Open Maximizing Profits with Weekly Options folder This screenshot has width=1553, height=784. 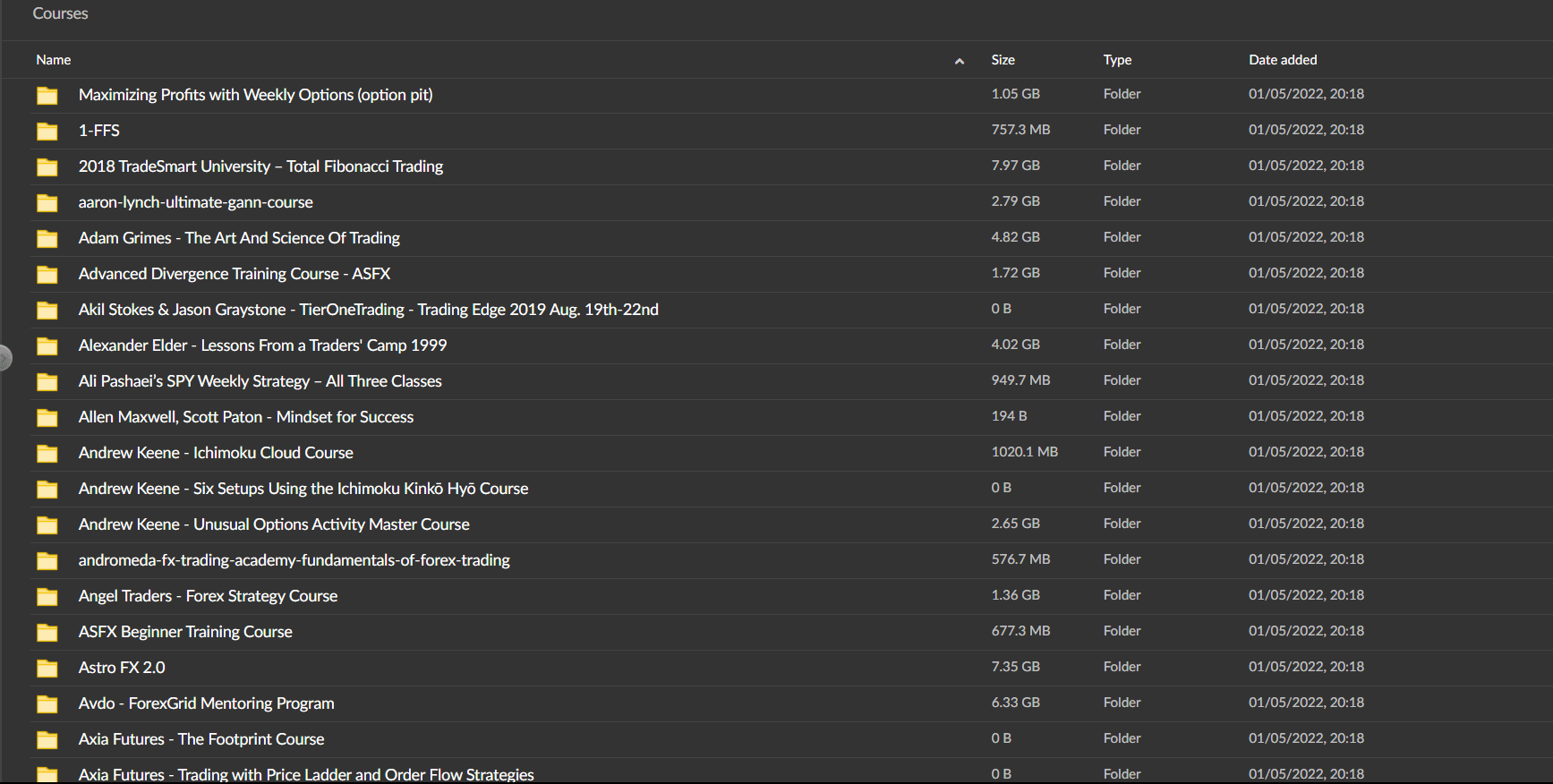point(255,95)
